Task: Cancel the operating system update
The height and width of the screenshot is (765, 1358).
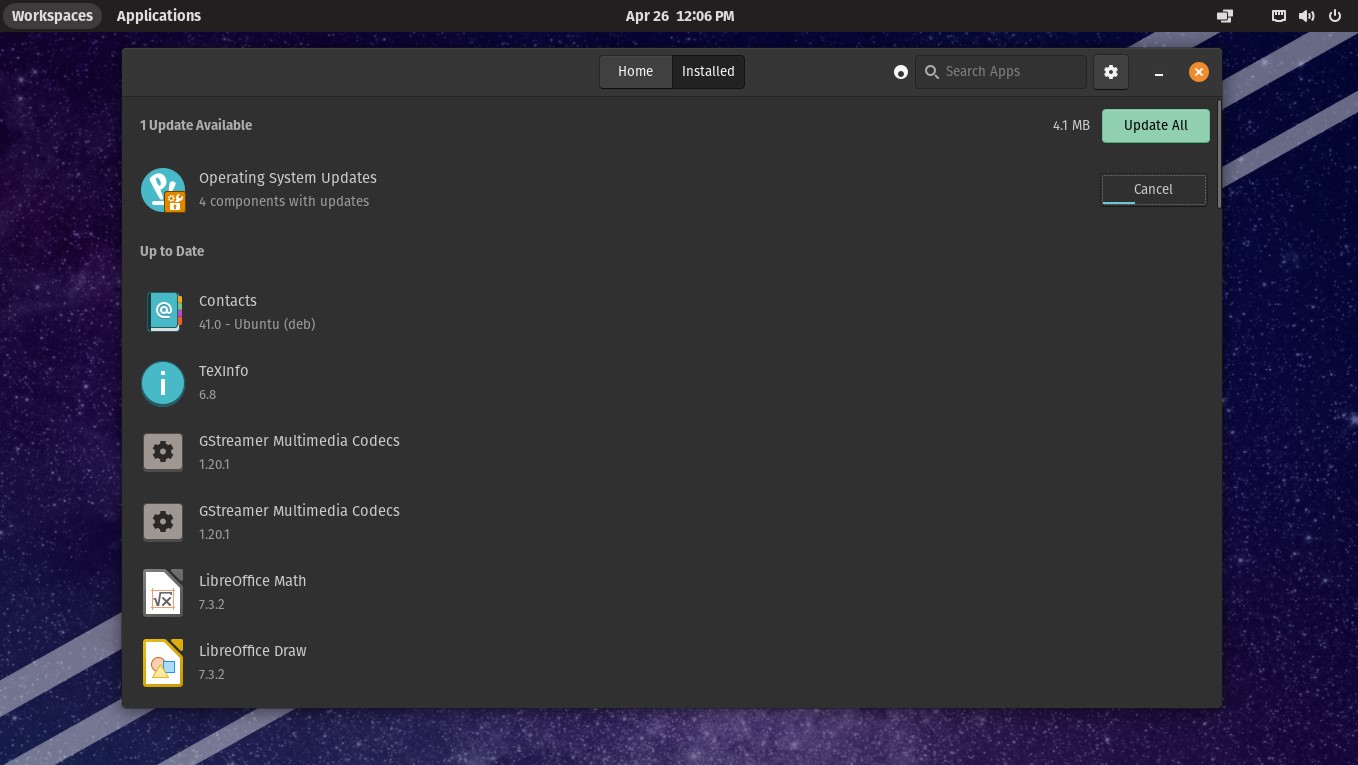Action: (x=1153, y=189)
